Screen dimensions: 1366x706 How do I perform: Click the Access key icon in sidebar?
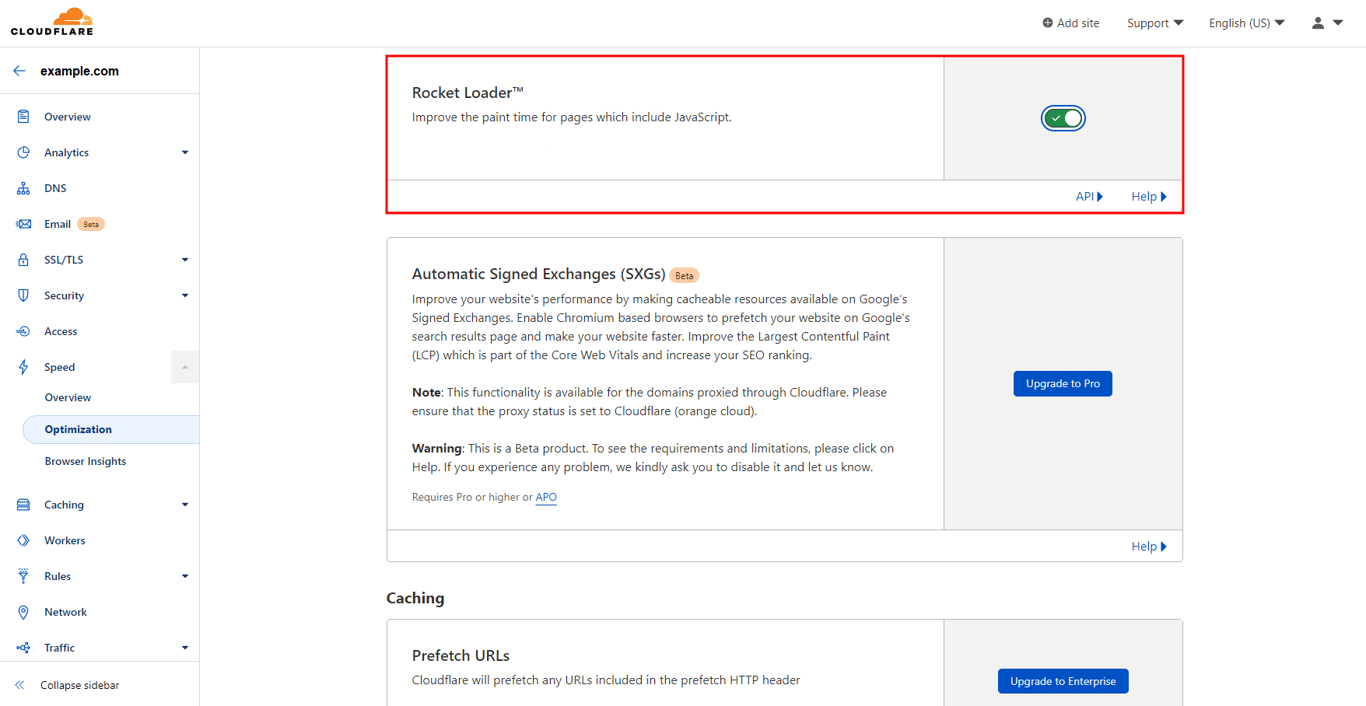tap(22, 331)
